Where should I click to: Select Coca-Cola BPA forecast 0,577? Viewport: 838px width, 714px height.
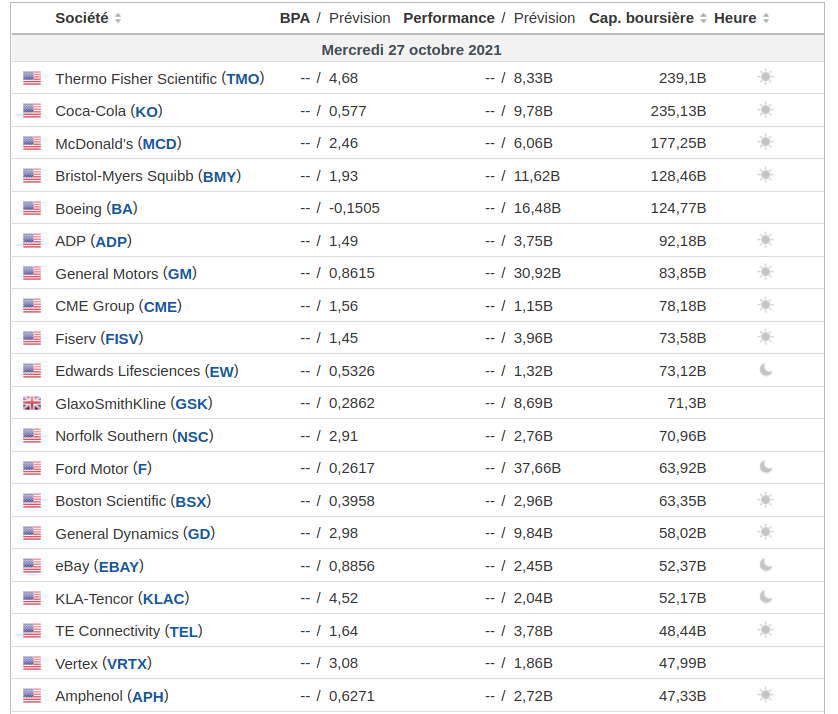[347, 111]
